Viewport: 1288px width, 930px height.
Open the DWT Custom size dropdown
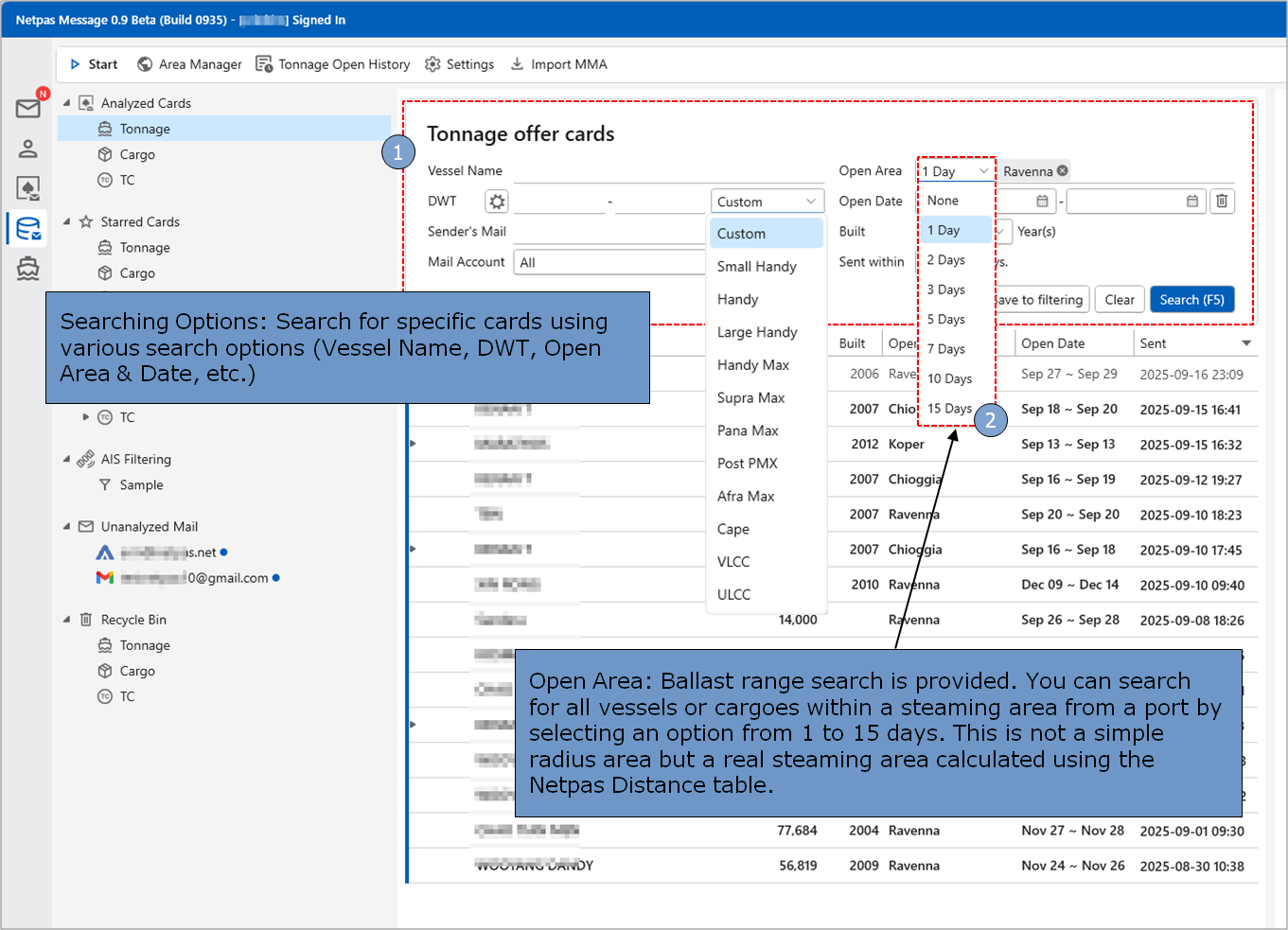[767, 202]
